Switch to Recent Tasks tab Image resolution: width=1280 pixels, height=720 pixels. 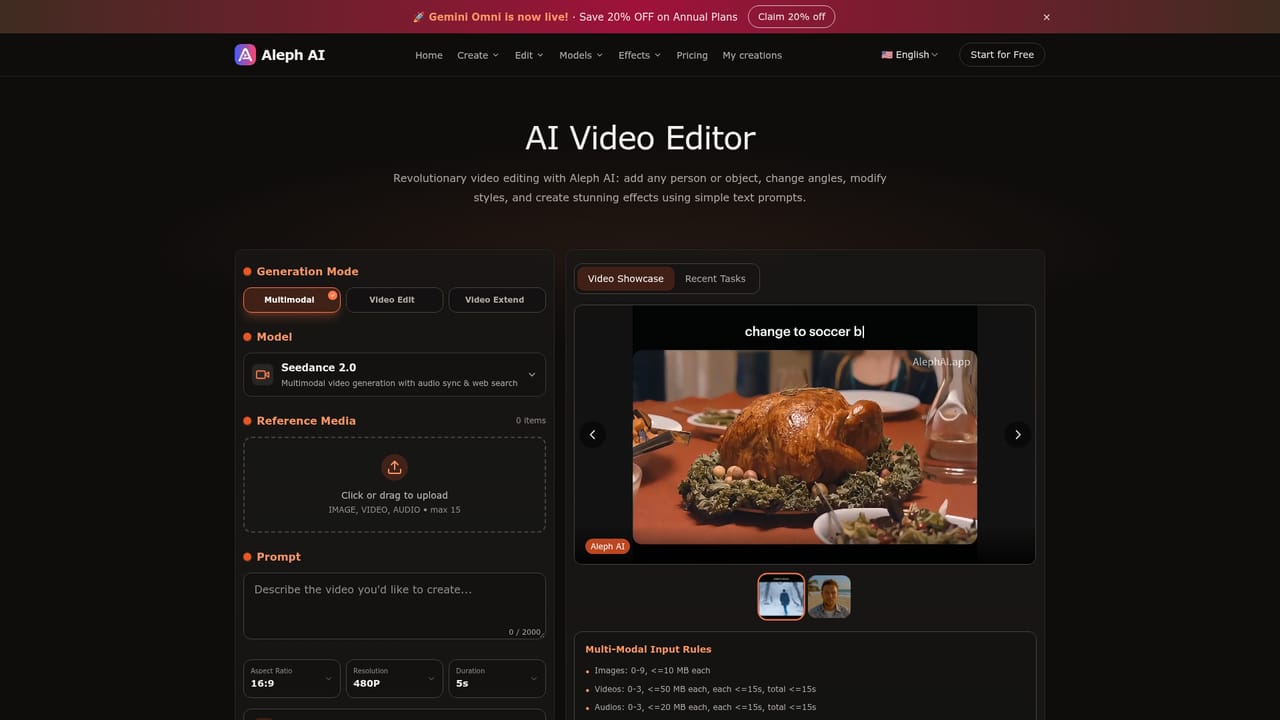point(715,279)
